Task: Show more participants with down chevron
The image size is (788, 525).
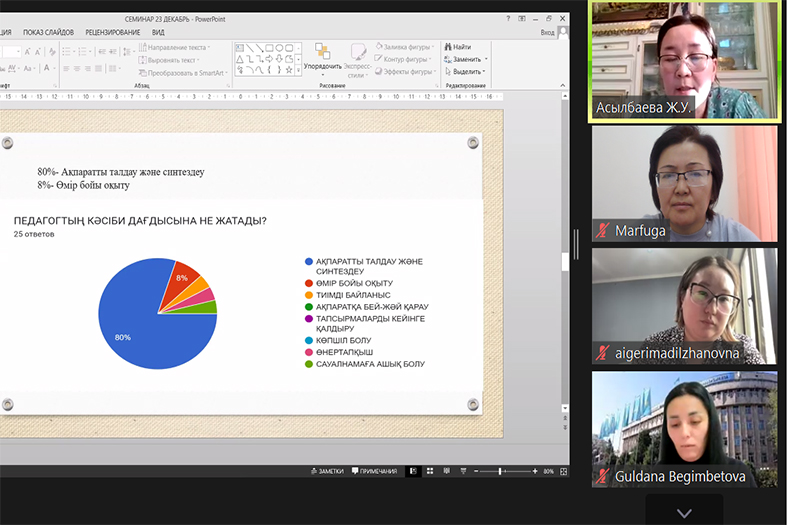Action: pyautogui.click(x=684, y=512)
